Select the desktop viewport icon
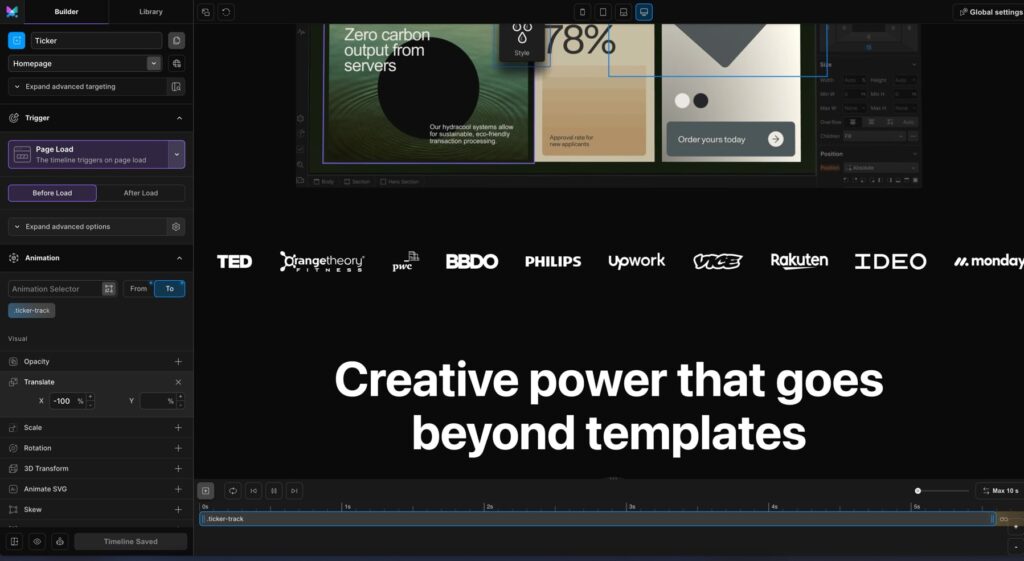This screenshot has height=561, width=1024. (644, 12)
